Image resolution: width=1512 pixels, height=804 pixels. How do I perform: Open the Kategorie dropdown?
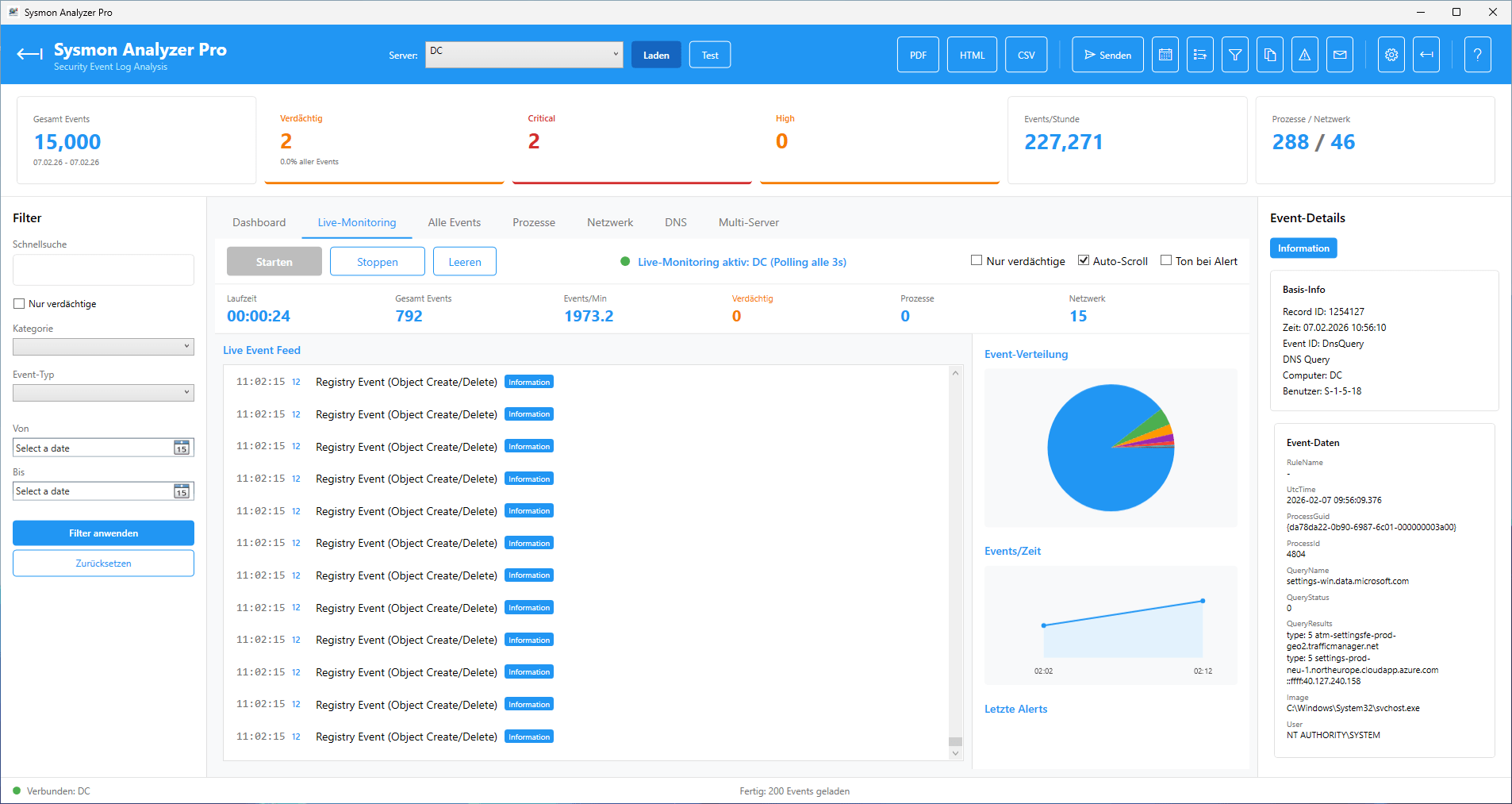coord(103,347)
